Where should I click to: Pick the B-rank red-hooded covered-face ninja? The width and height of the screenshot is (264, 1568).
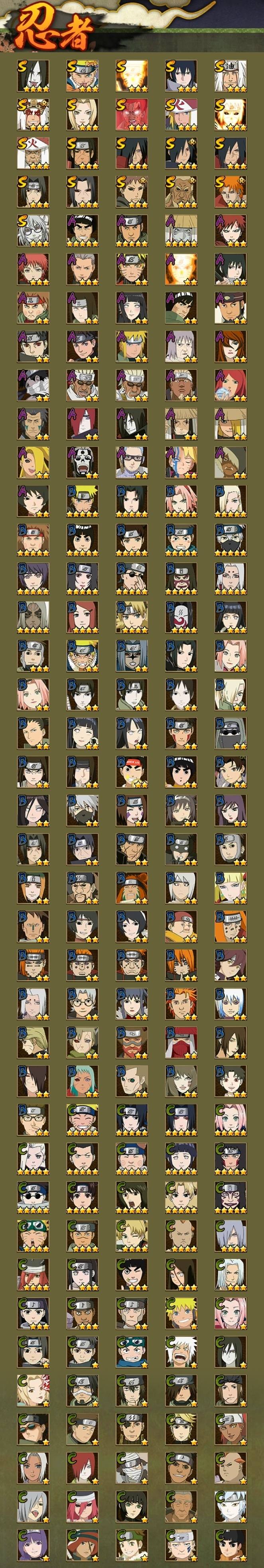pos(181,1042)
